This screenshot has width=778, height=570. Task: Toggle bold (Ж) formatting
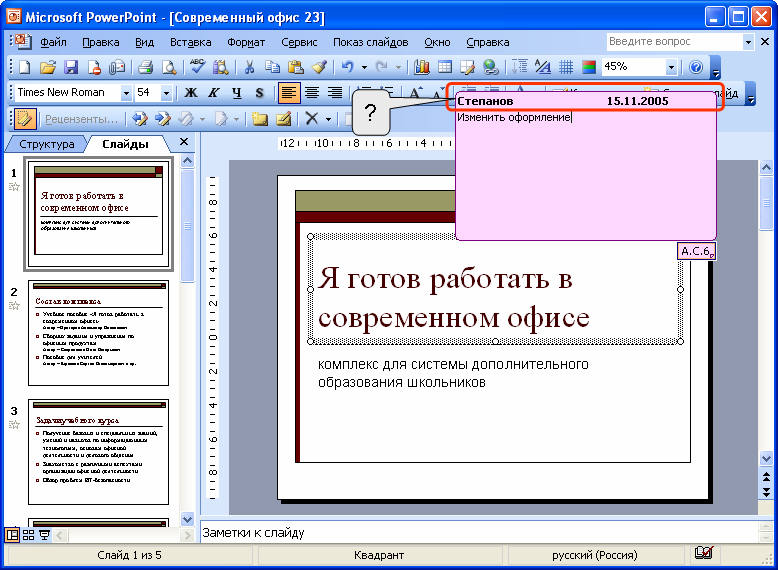pyautogui.click(x=191, y=93)
